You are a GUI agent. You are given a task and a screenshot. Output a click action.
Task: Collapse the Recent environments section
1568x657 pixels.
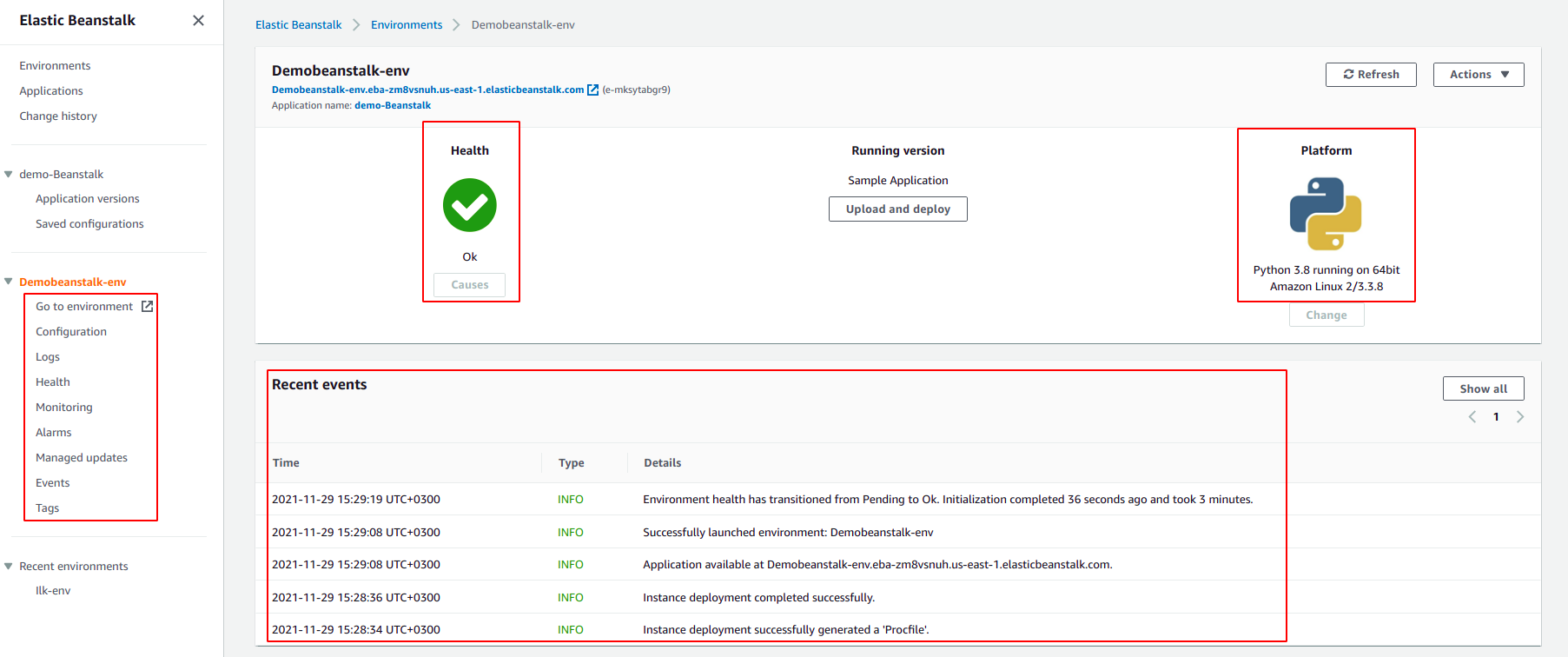[x=9, y=566]
